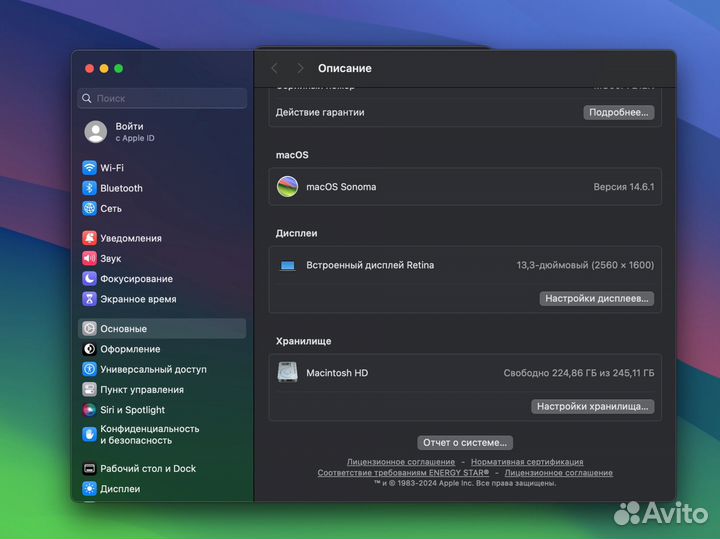Click the Описание window title
This screenshot has height=539, width=720.
(345, 68)
